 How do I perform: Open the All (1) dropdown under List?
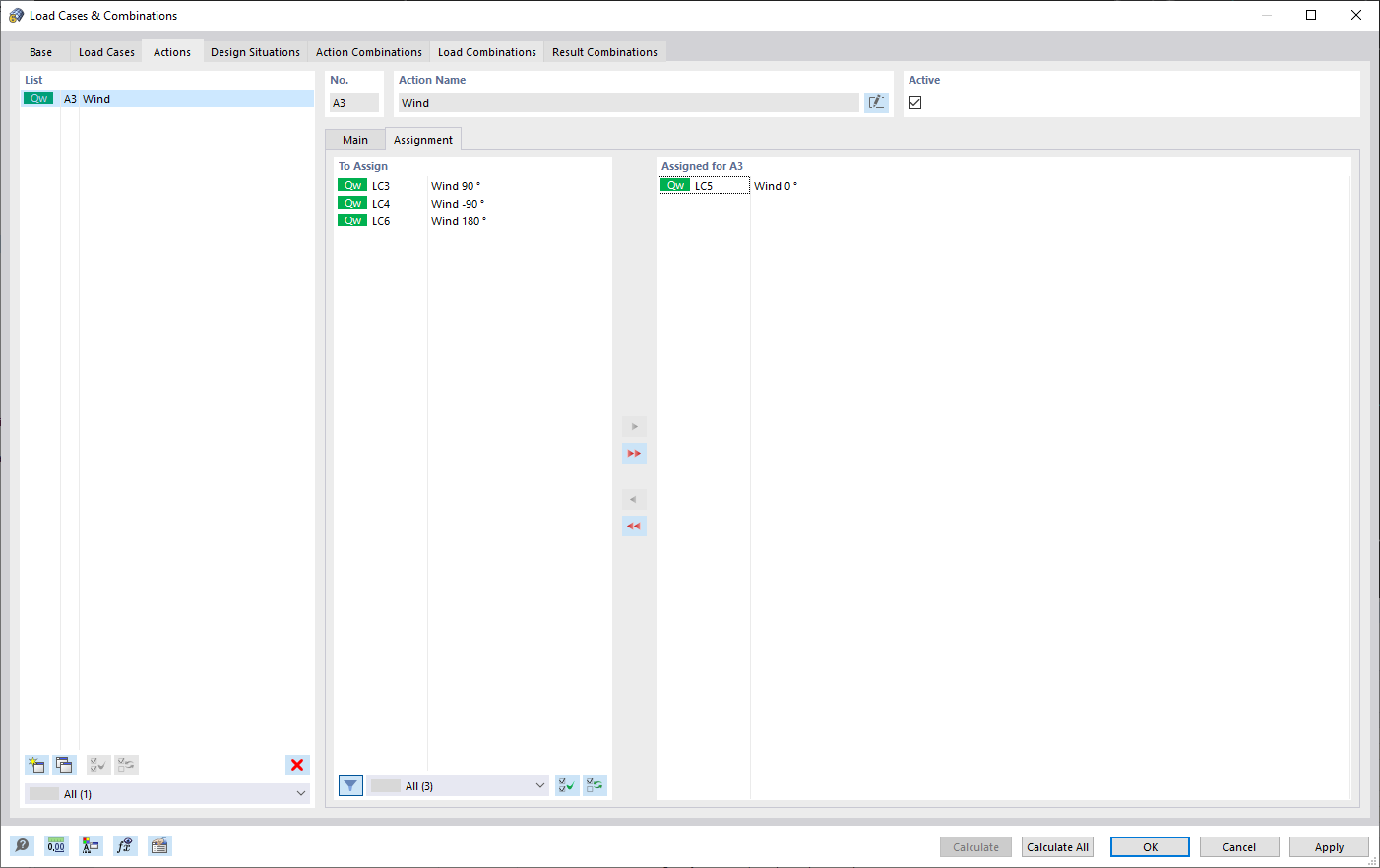coord(167,794)
